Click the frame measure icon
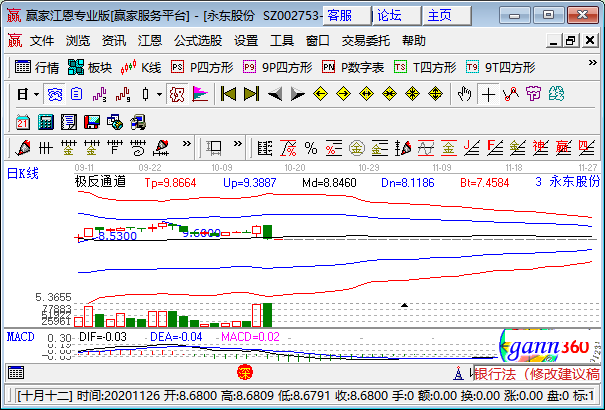605x410 pixels. point(214,148)
